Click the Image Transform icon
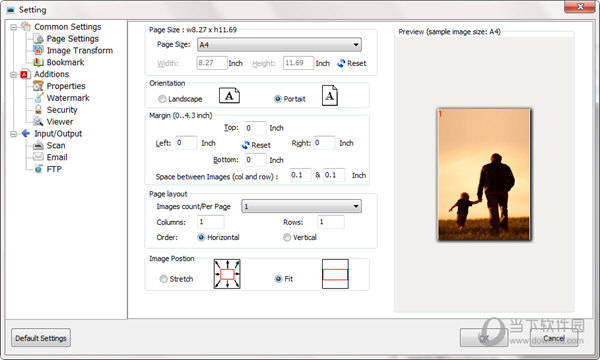This screenshot has height=360, width=600. pos(38,50)
